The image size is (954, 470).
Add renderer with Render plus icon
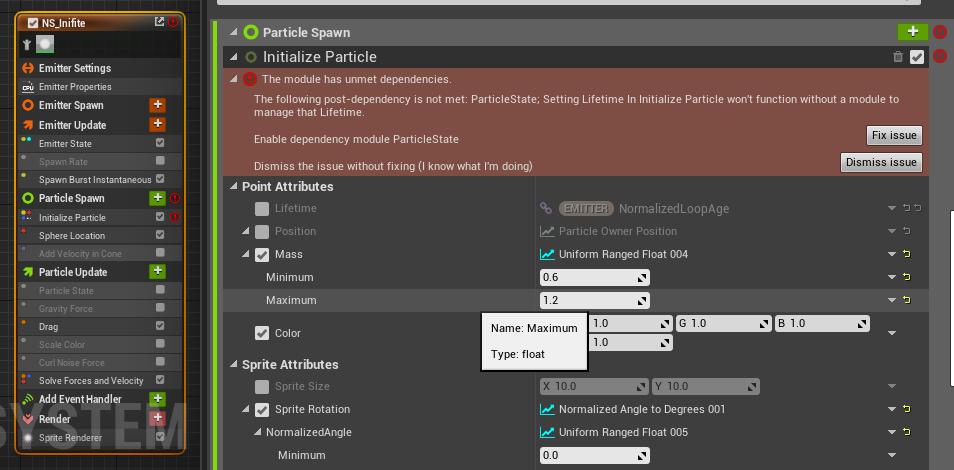(158, 418)
